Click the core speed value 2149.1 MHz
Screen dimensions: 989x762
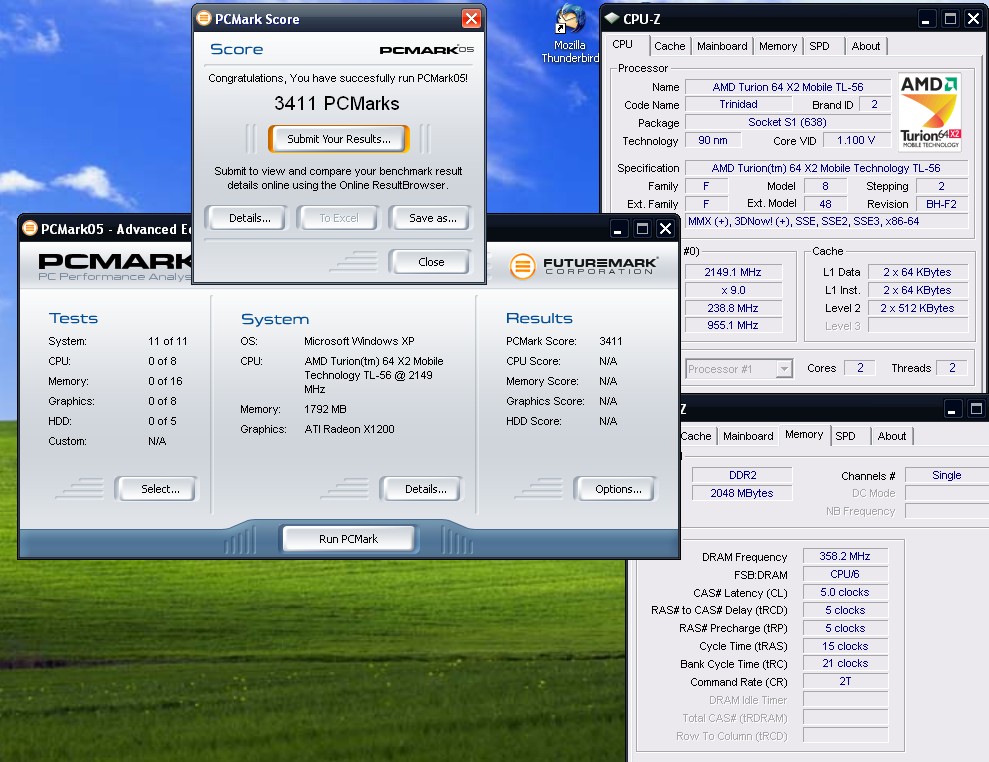733,272
